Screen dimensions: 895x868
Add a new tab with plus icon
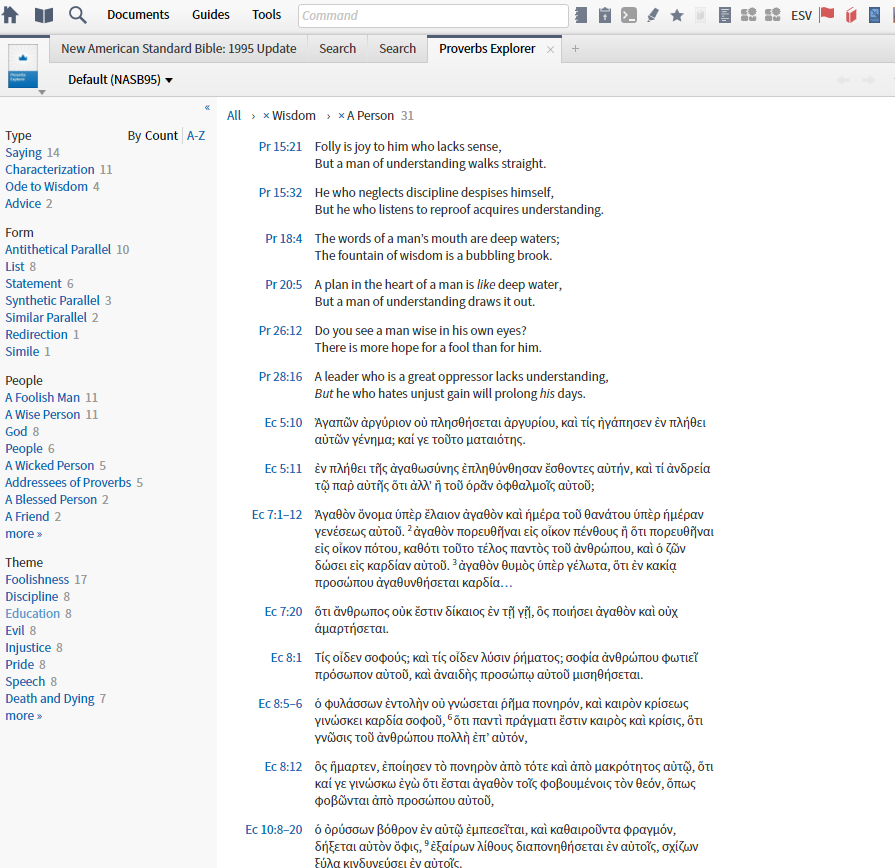click(575, 49)
